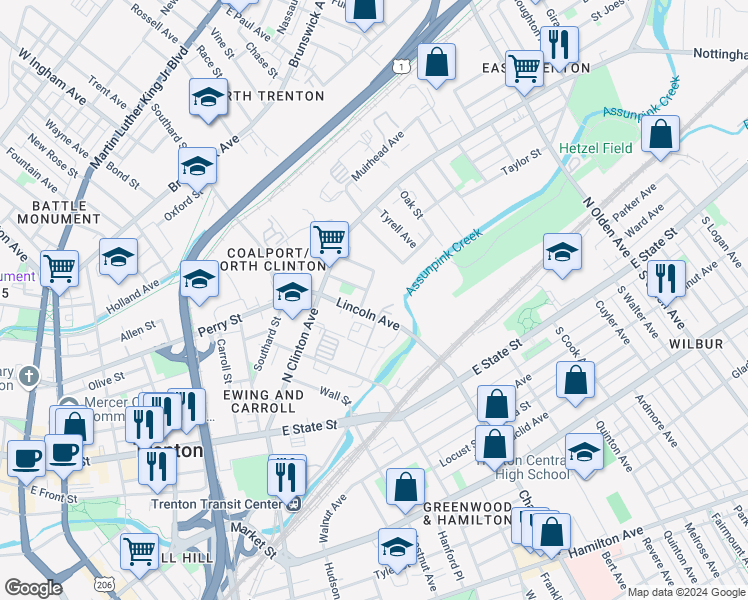Select the upper shopping bag marker near Locust St

coord(497,405)
